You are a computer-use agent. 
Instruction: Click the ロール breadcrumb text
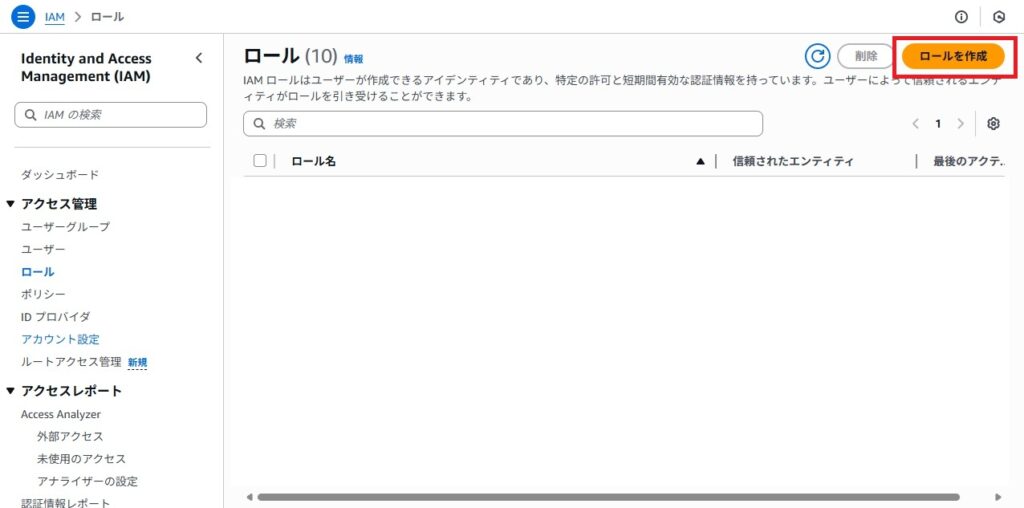click(x=107, y=17)
